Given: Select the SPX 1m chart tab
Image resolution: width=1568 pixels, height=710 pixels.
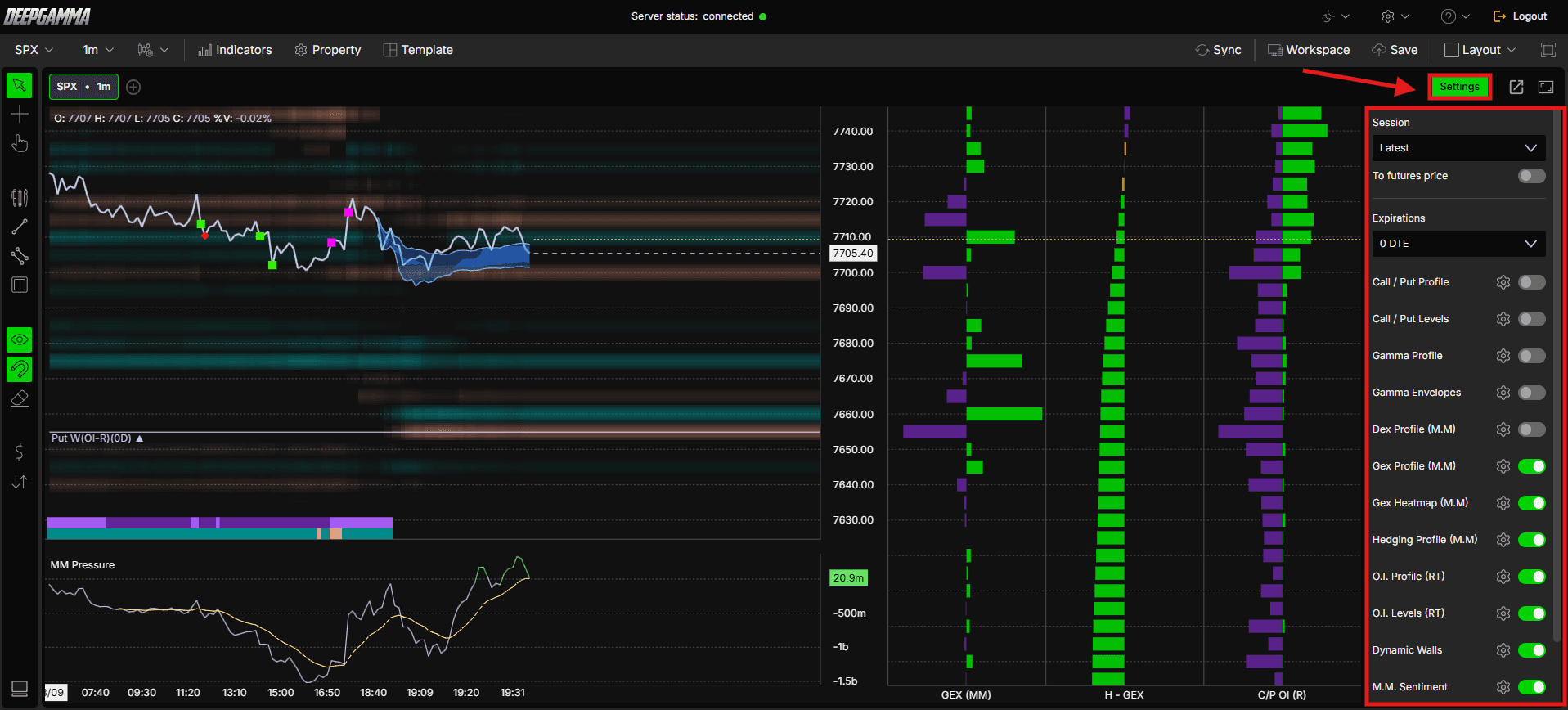Looking at the screenshot, I should coord(83,87).
